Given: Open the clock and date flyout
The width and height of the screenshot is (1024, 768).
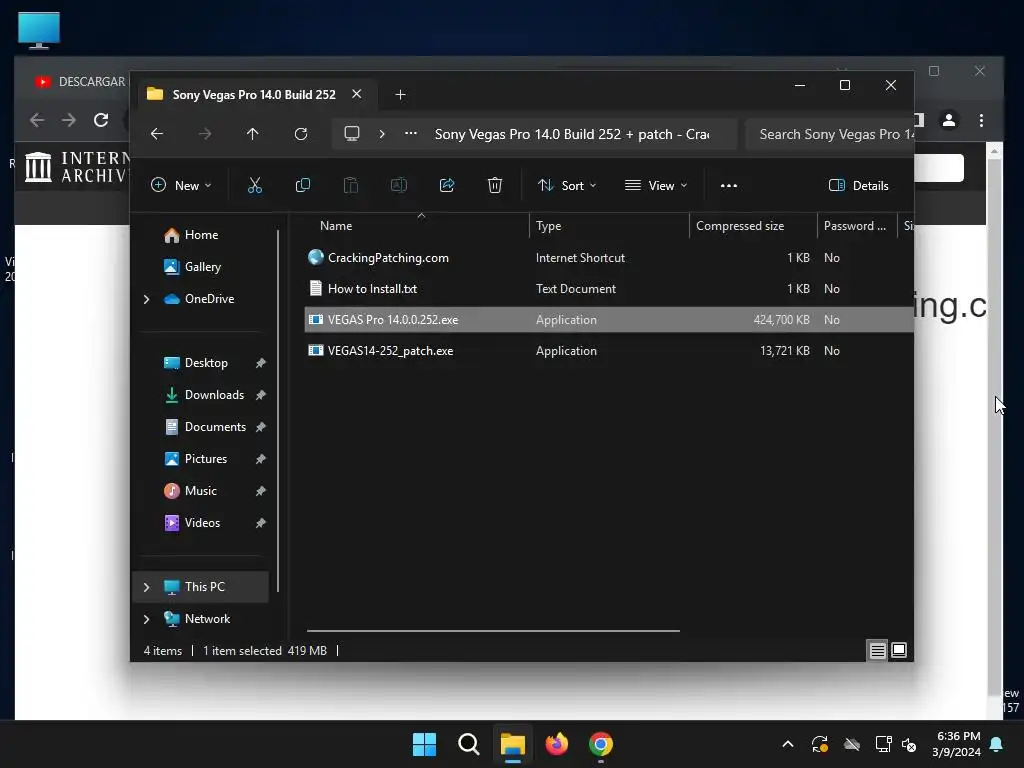Looking at the screenshot, I should [957, 744].
